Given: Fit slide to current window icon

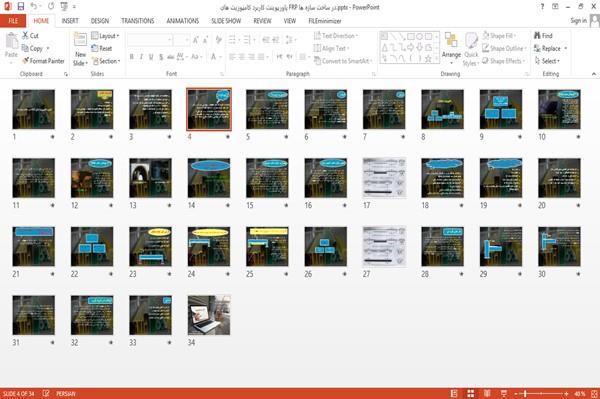Looking at the screenshot, I should (x=594, y=393).
